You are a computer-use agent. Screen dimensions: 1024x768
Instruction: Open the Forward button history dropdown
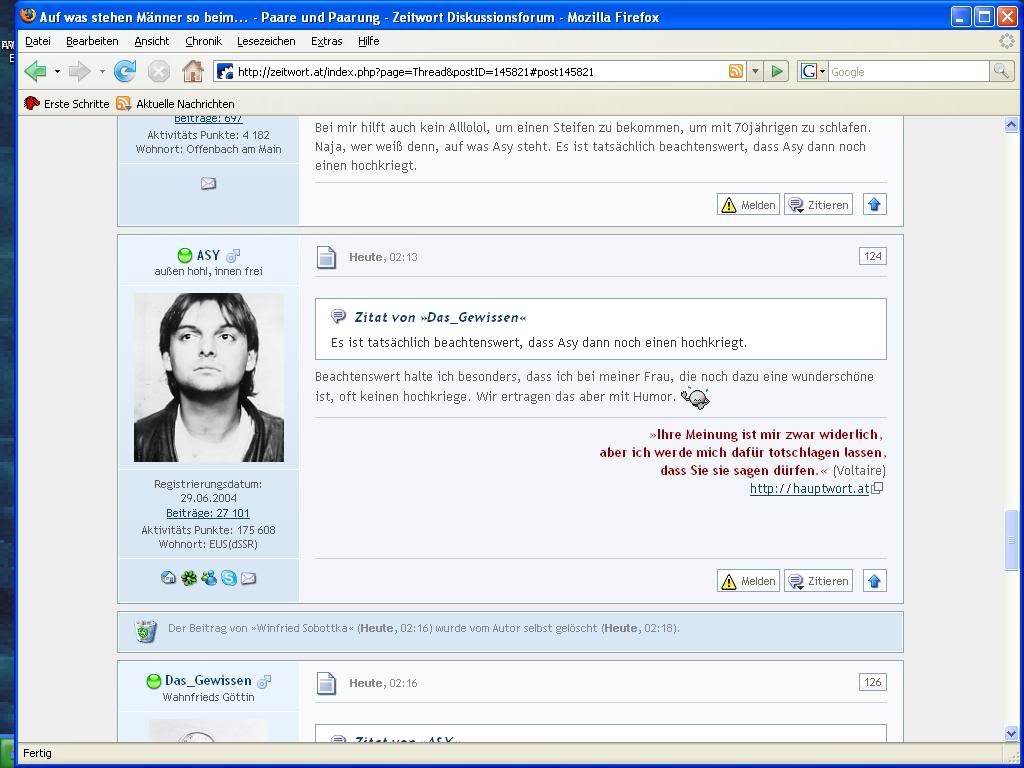click(102, 71)
